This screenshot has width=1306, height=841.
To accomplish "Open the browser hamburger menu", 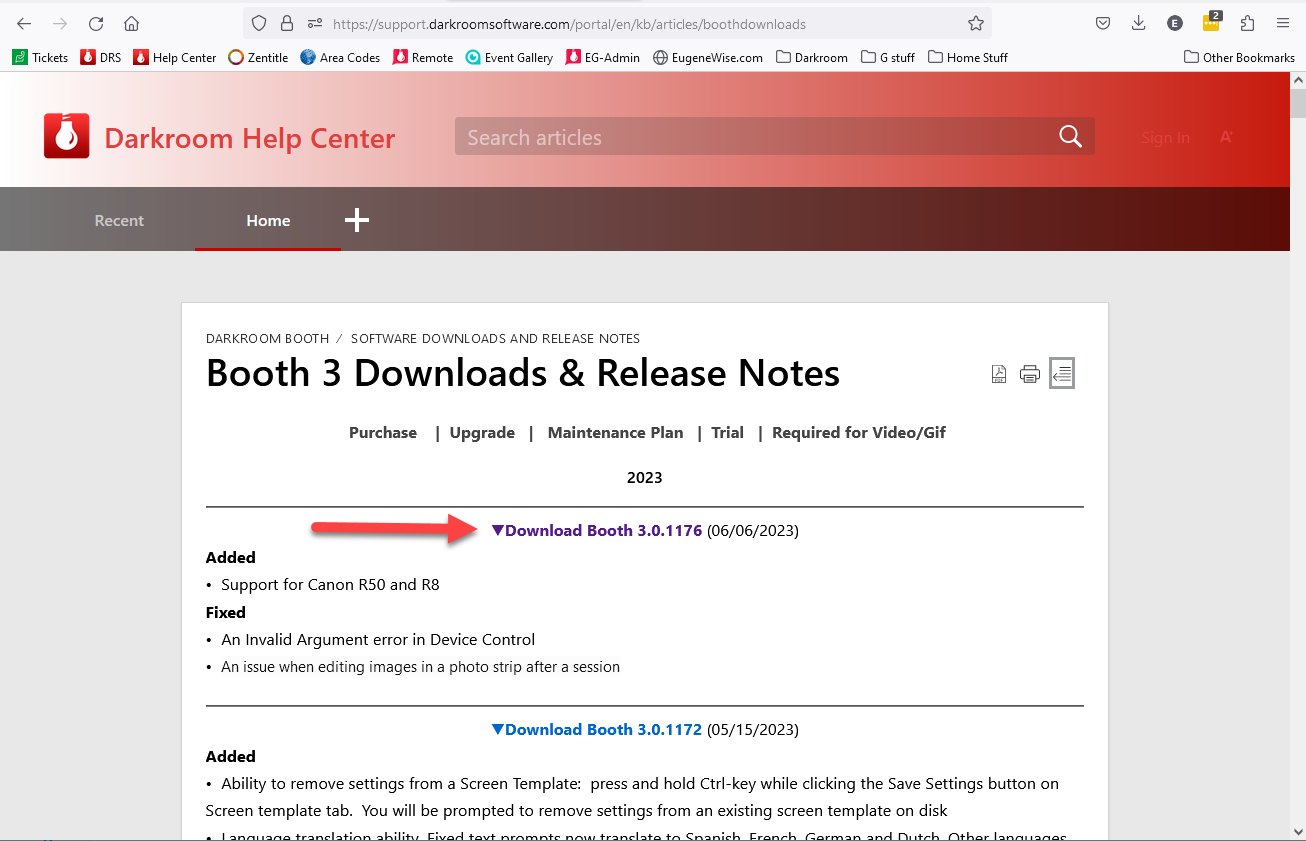I will click(1283, 23).
